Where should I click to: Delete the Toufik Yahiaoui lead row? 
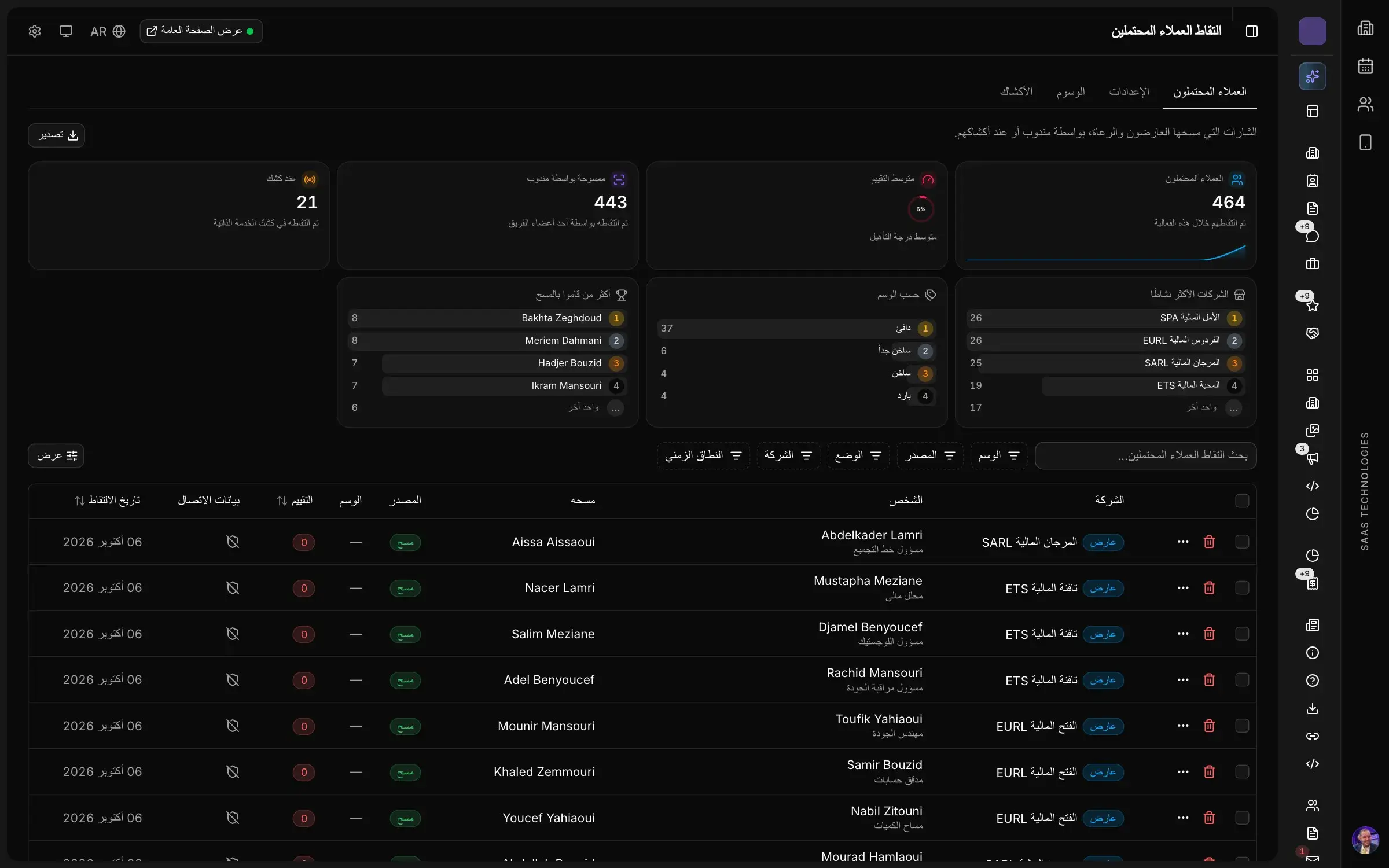[1209, 726]
